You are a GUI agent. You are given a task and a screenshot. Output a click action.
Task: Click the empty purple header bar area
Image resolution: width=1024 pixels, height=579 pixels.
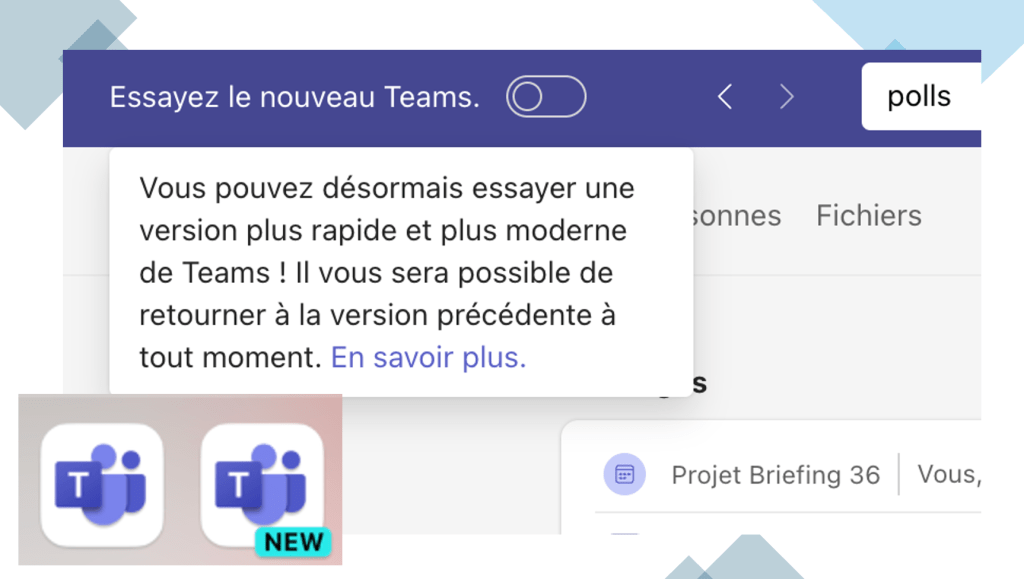click(650, 97)
